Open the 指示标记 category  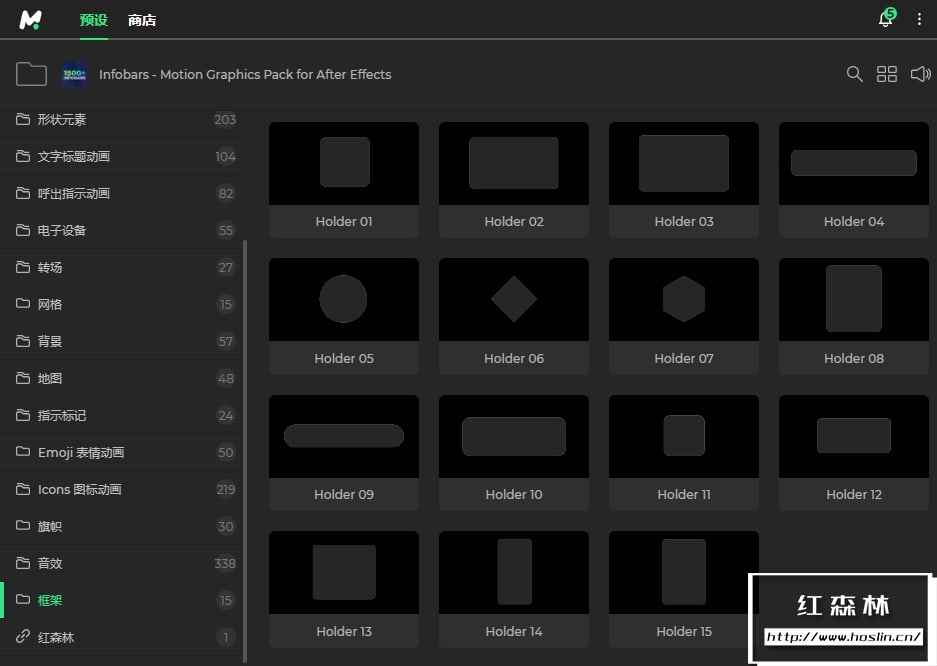tap(121, 416)
